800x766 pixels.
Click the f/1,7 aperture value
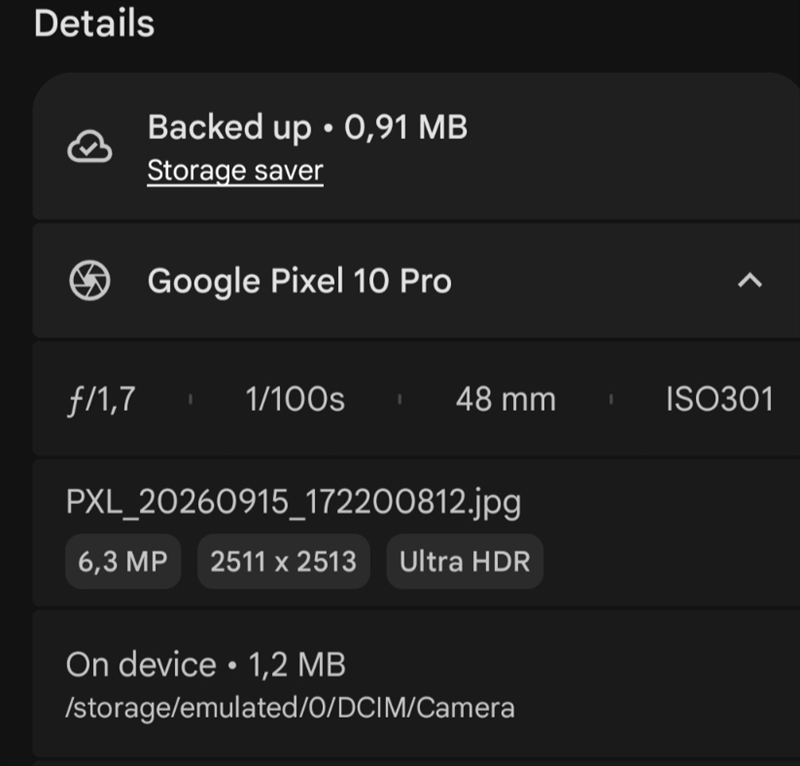(102, 399)
